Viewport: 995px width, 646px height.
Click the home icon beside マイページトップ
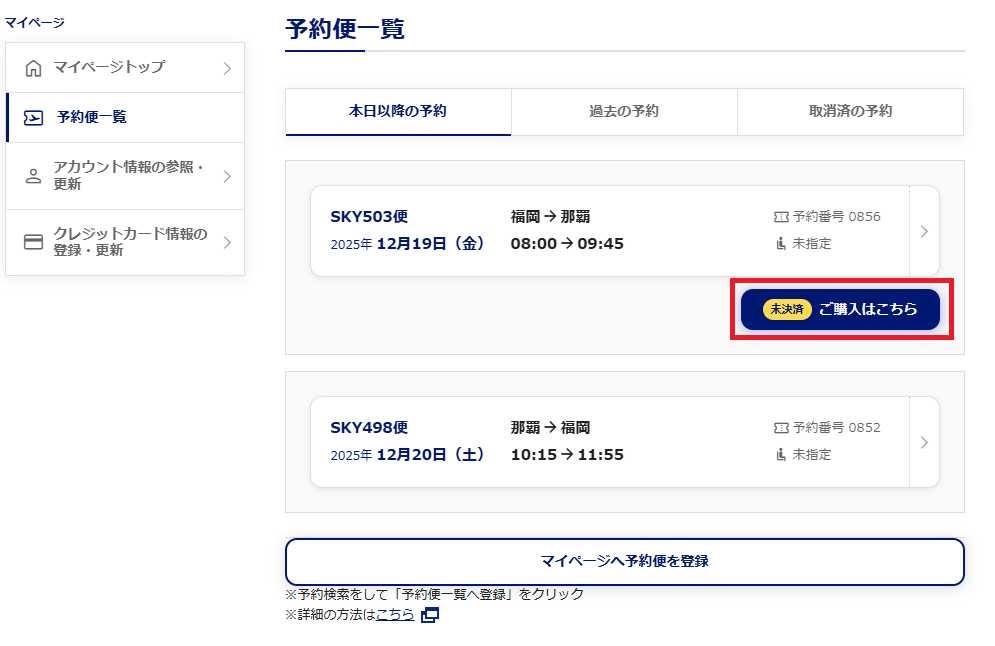pos(33,68)
